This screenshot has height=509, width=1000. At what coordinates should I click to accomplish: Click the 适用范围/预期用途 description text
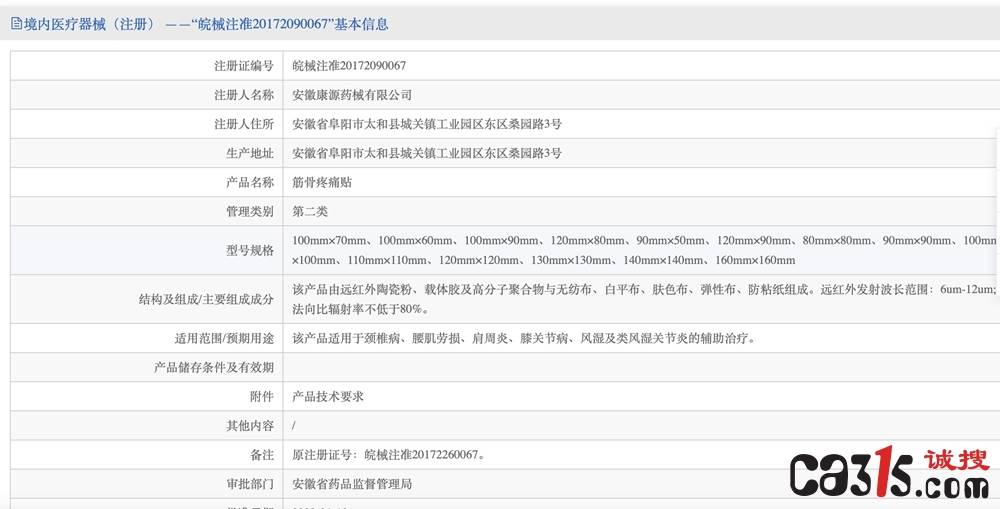(523, 338)
